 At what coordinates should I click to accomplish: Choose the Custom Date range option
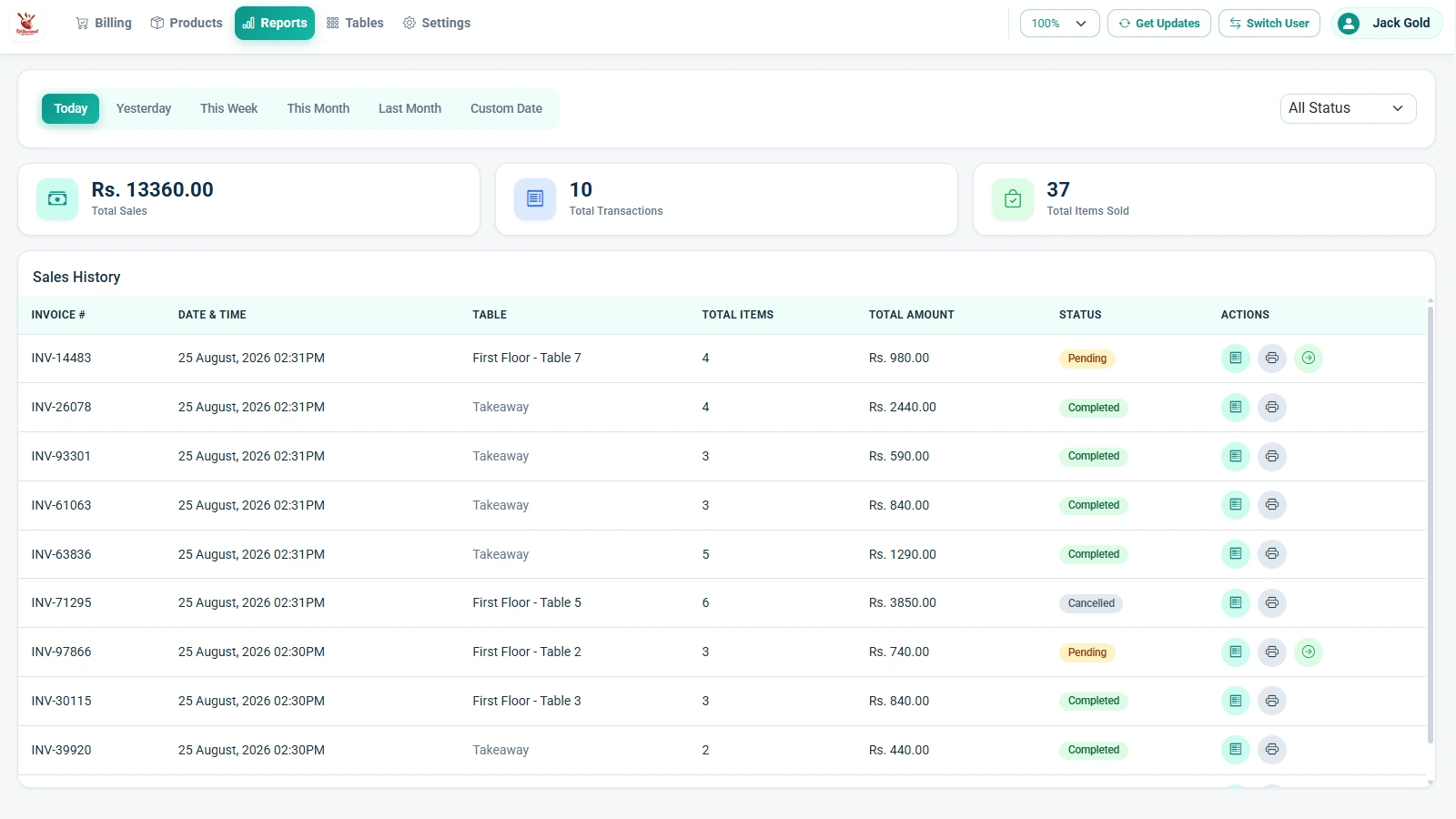tap(506, 108)
